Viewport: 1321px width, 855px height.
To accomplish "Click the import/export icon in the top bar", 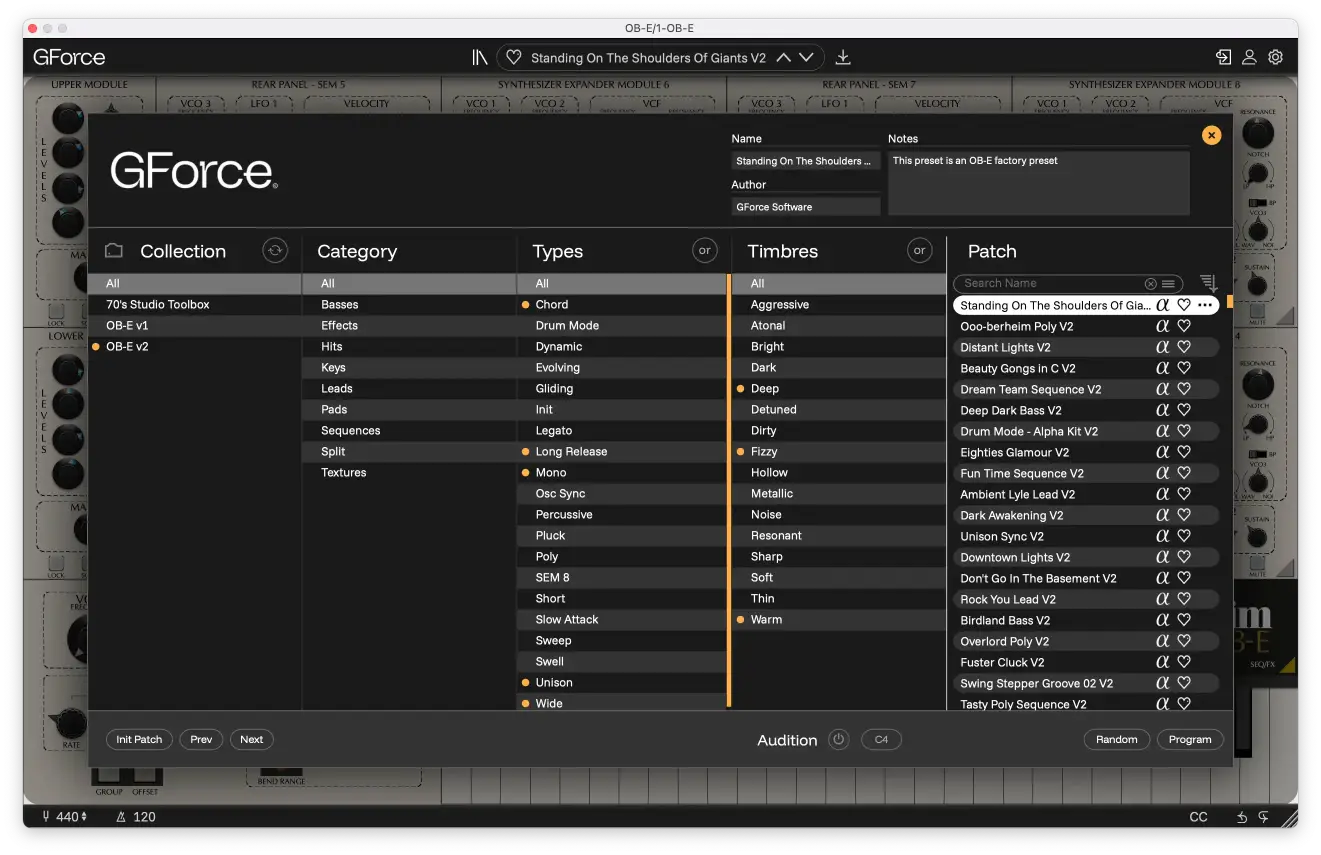I will (1223, 58).
